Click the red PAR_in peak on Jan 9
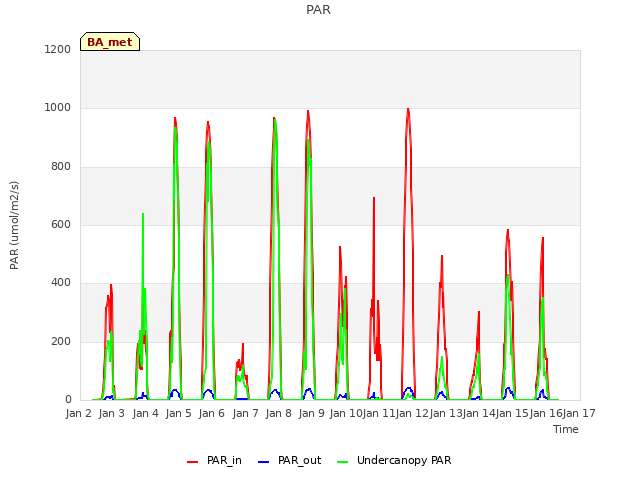The image size is (640, 480). [308, 111]
